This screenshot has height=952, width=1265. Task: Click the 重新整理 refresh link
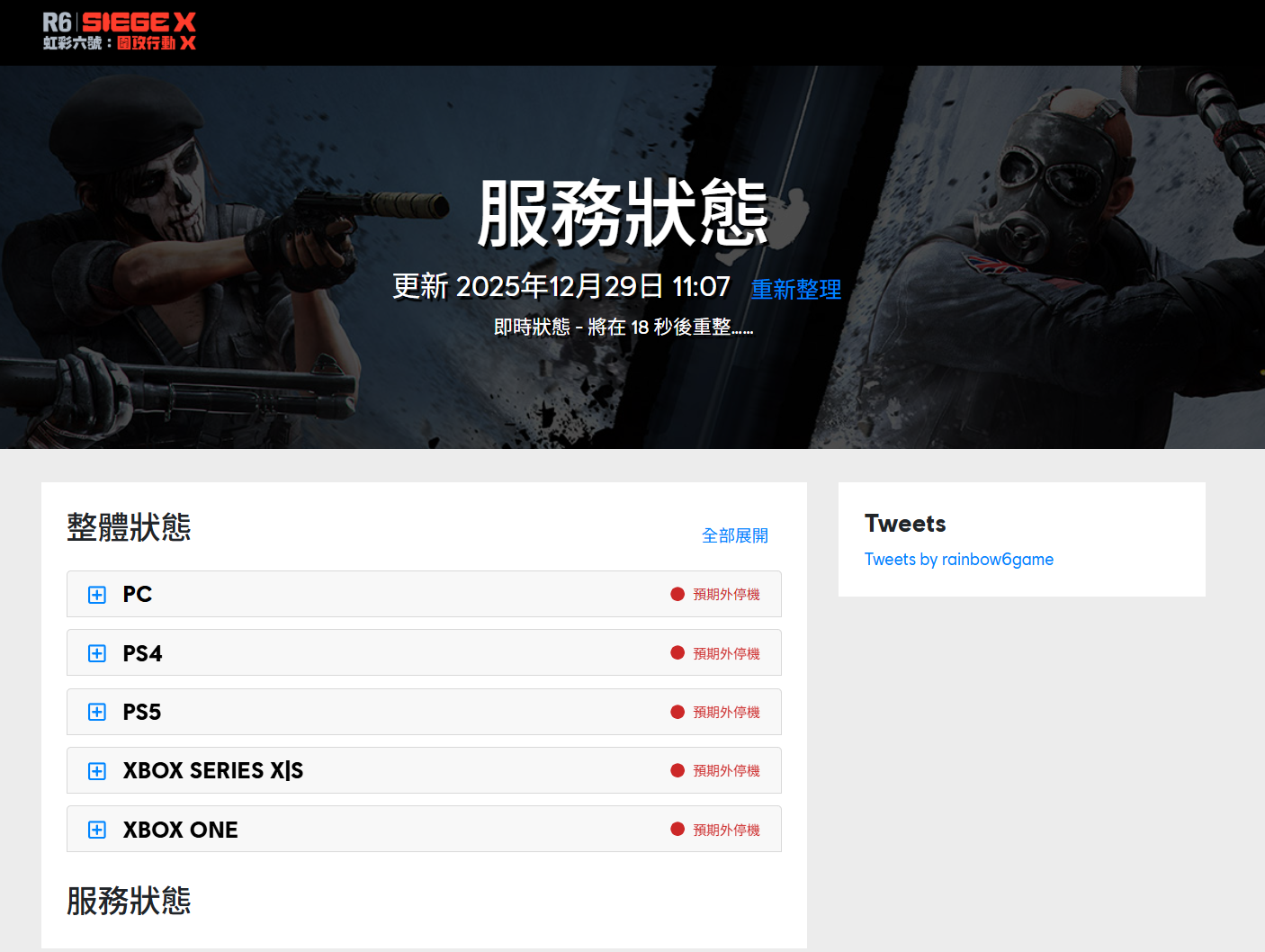(795, 290)
